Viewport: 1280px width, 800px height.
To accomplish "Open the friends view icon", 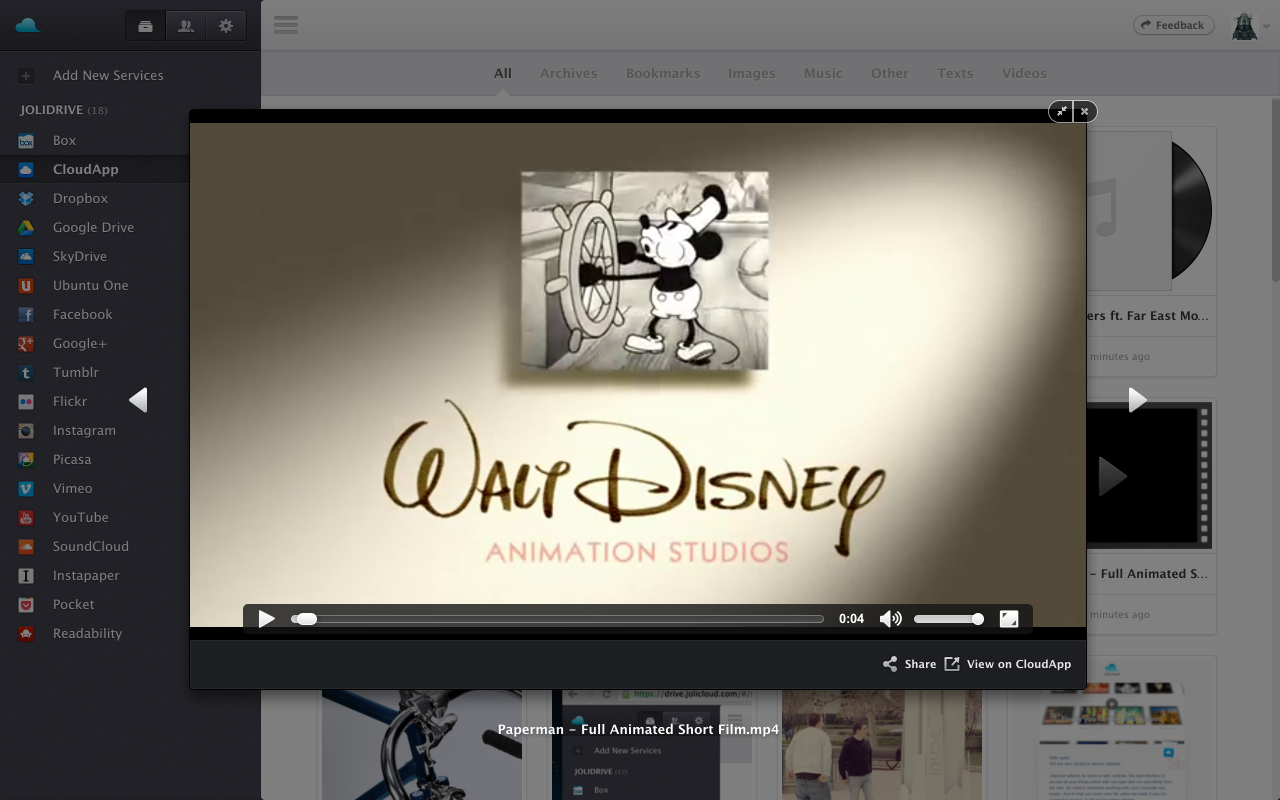I will point(185,26).
